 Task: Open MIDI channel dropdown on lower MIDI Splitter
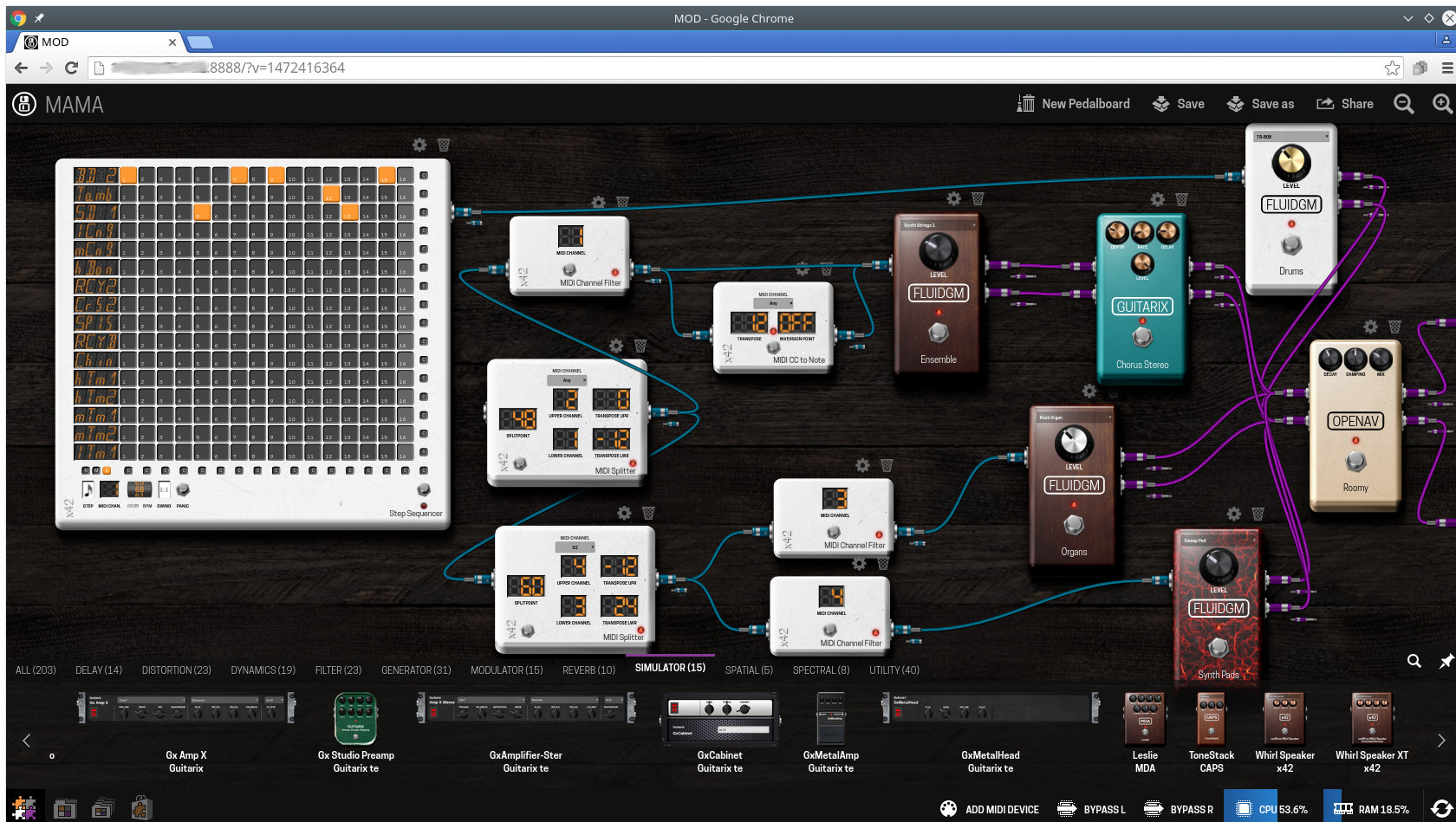pos(575,547)
